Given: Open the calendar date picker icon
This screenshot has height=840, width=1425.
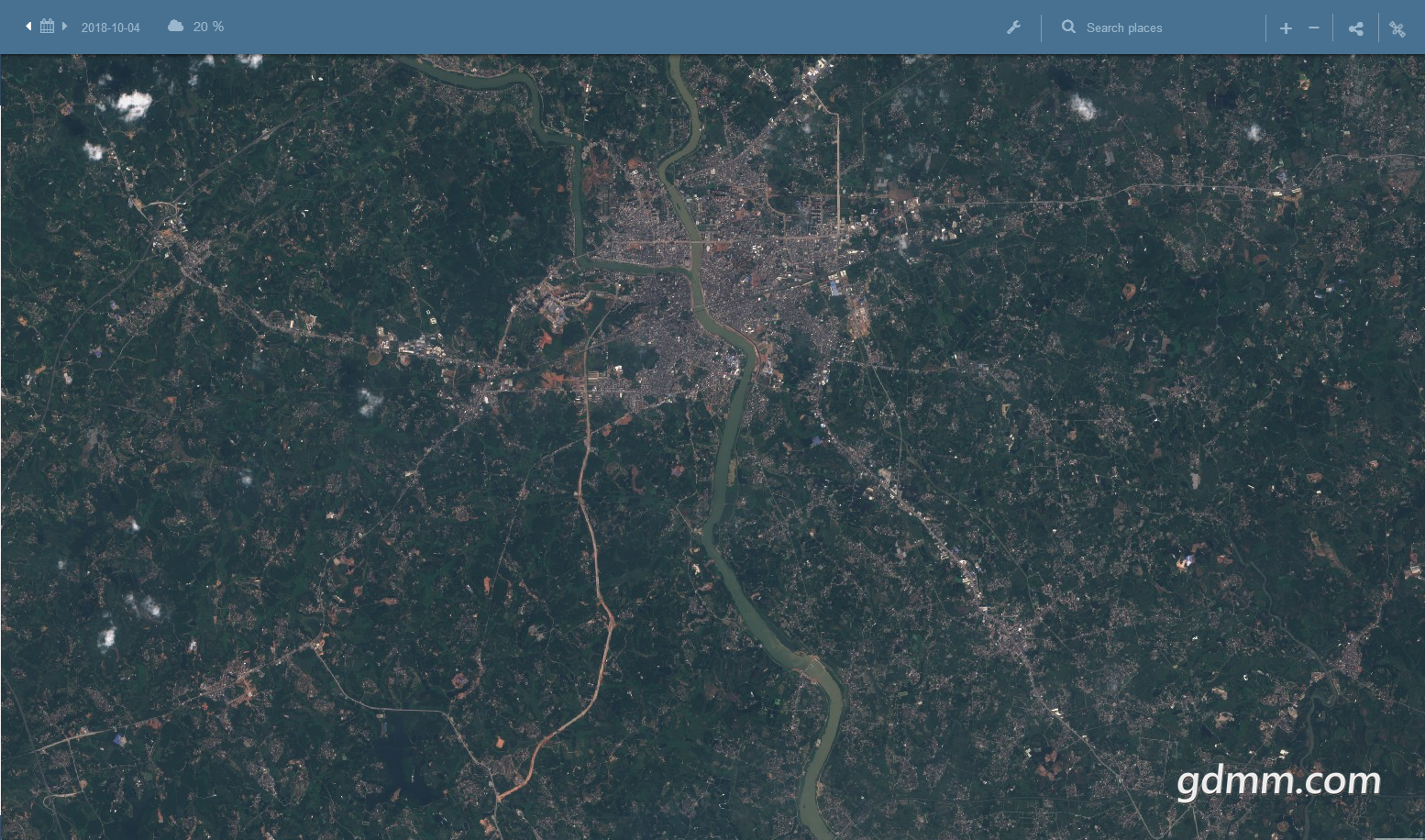Looking at the screenshot, I should [x=47, y=27].
